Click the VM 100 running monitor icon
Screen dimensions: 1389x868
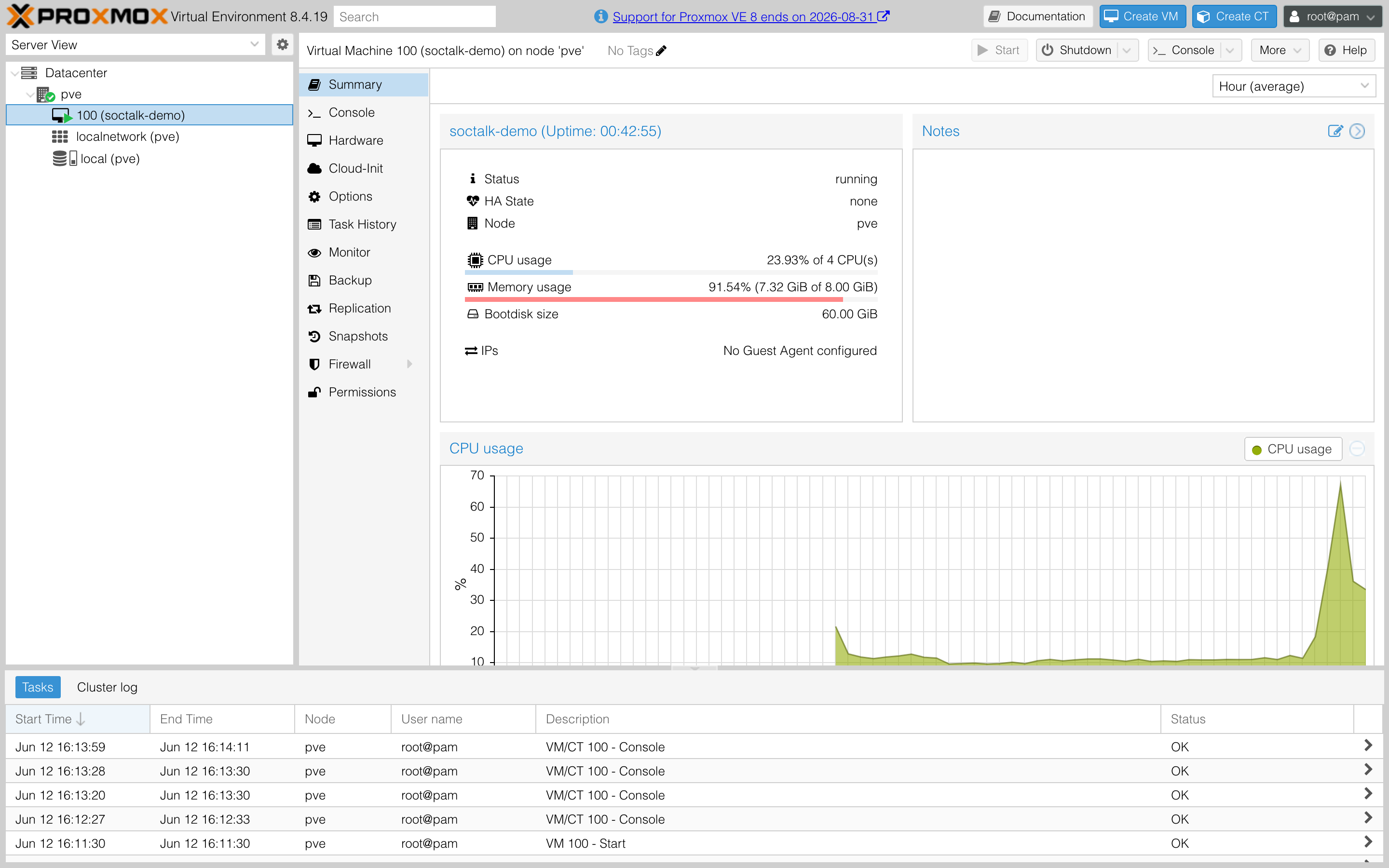click(62, 115)
